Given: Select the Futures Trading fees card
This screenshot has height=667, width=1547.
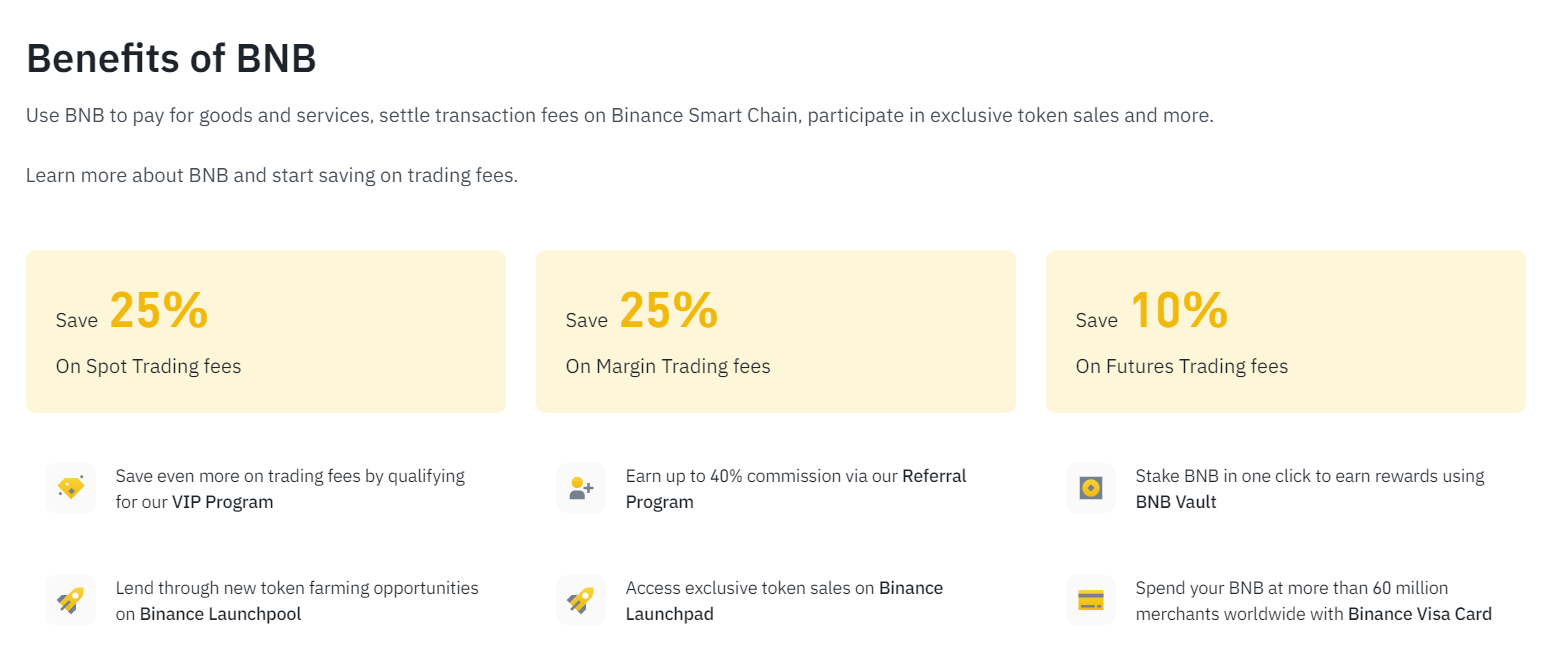Looking at the screenshot, I should pos(1286,331).
